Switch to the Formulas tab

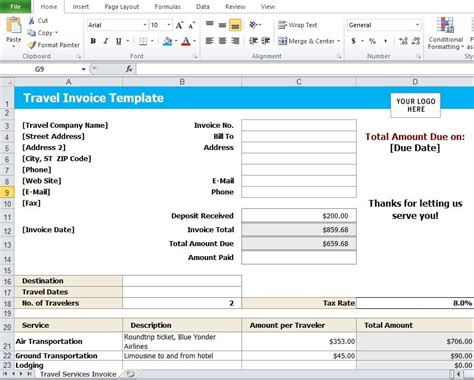click(167, 7)
